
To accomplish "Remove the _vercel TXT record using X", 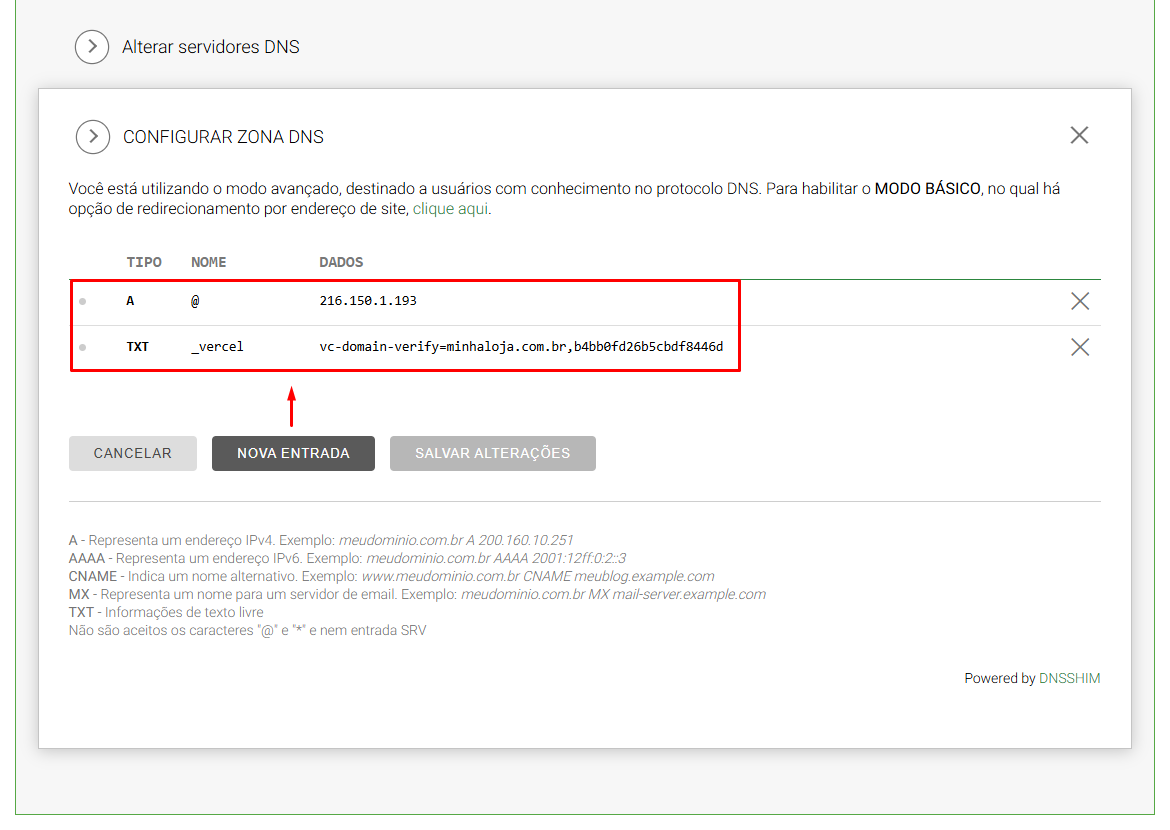I will coord(1080,347).
